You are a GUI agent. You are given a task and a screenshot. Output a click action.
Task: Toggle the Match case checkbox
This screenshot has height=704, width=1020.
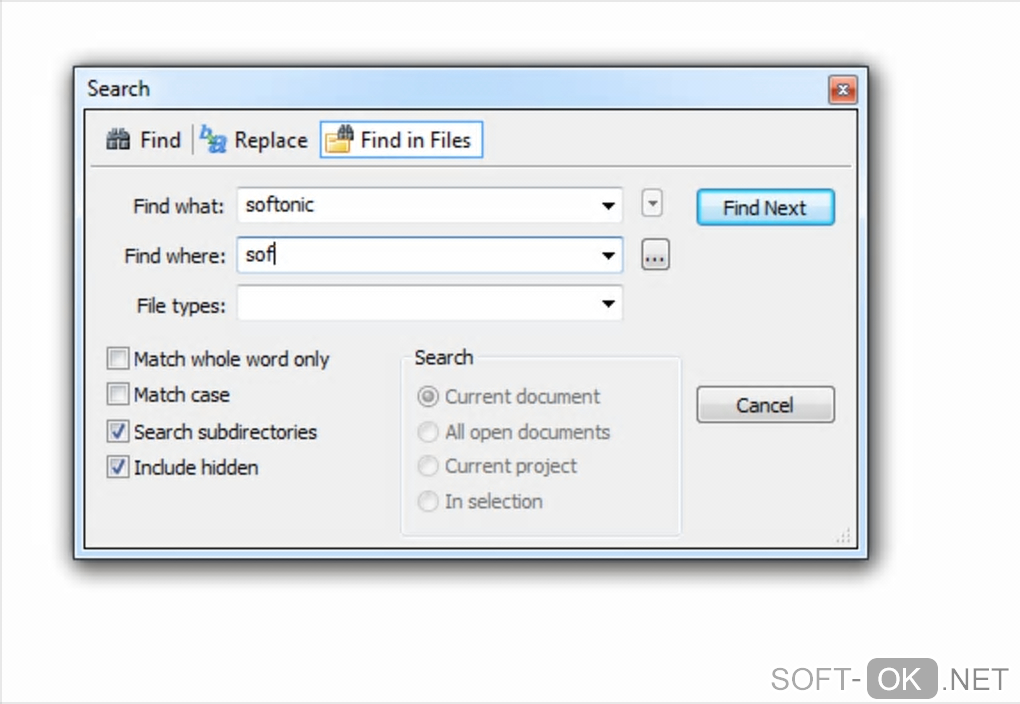tap(119, 395)
